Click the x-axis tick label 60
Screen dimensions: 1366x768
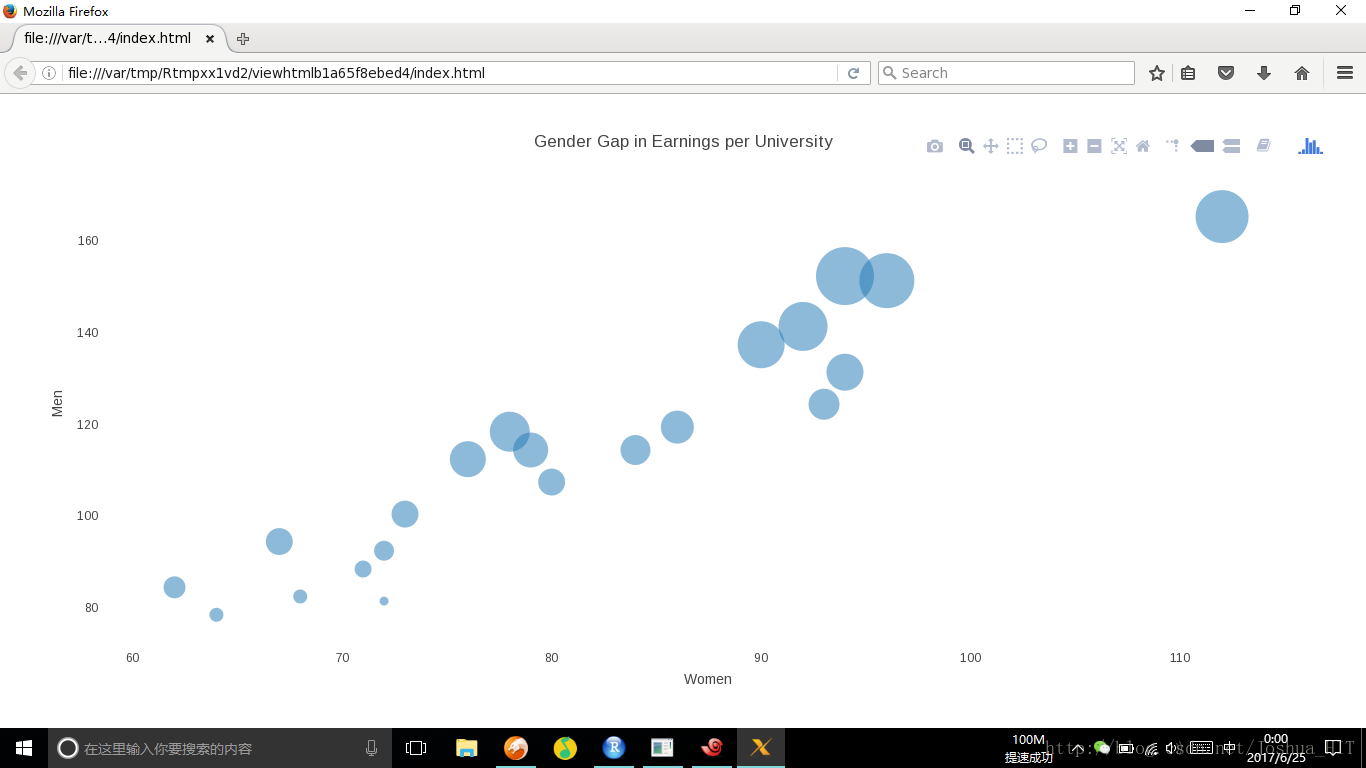click(x=132, y=658)
